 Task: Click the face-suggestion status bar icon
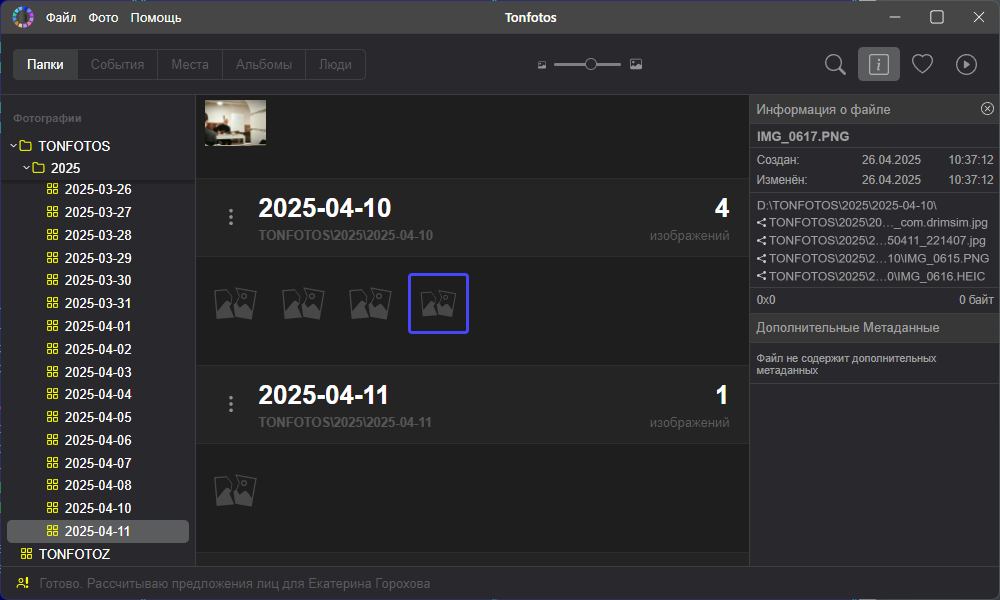pyautogui.click(x=23, y=583)
